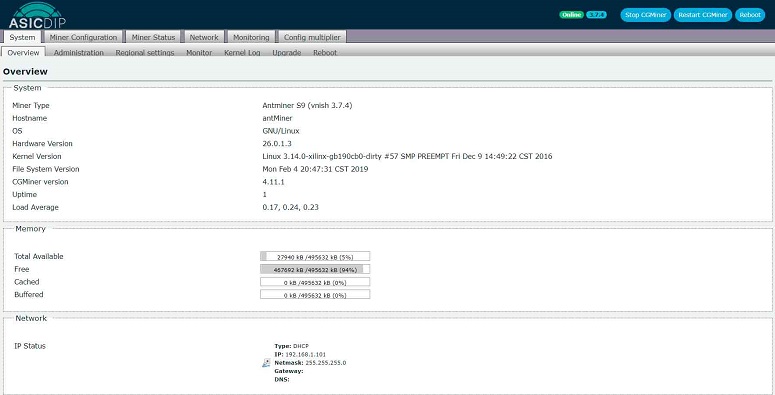Click the OS value GNU/Linux
Viewport: 775px width, 395px height.
pos(281,131)
